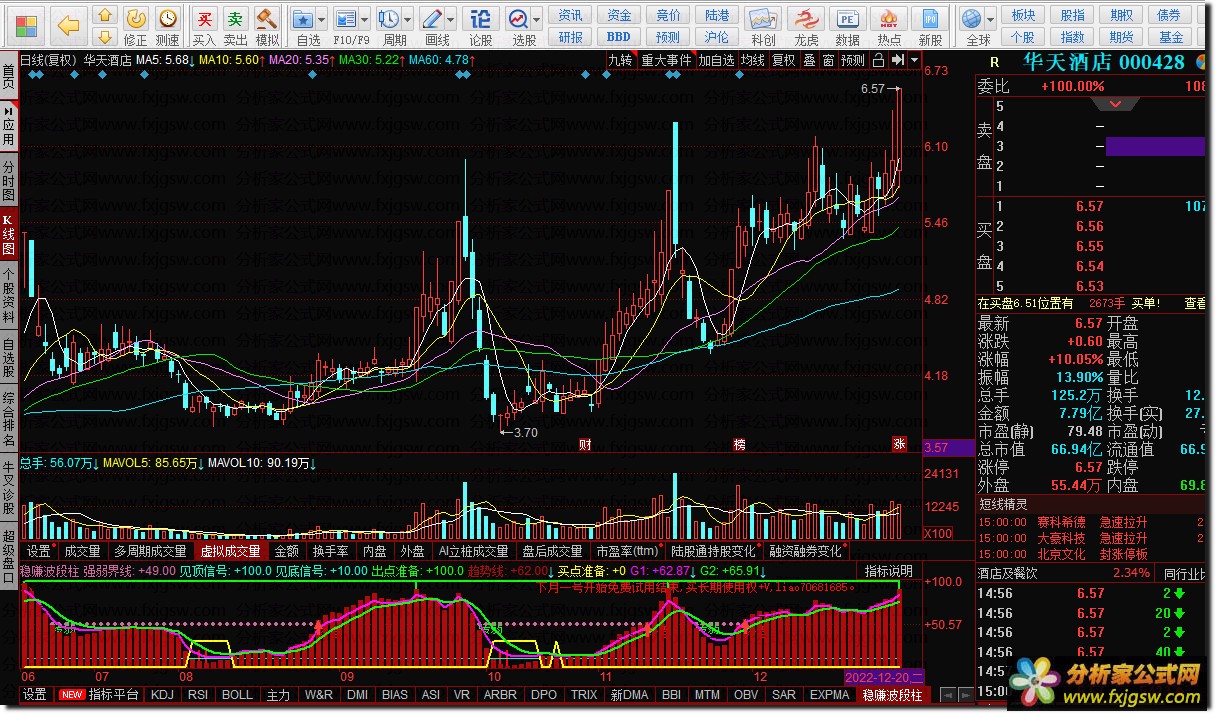Switch to the 分时图 side tab

click(9, 179)
